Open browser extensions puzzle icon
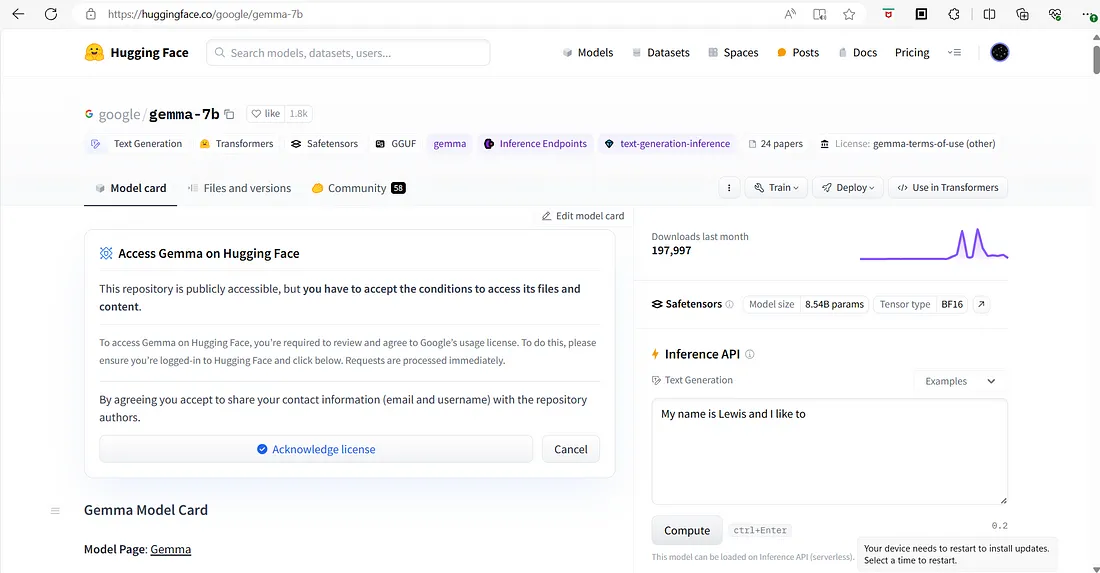The width and height of the screenshot is (1100, 573). click(x=953, y=14)
